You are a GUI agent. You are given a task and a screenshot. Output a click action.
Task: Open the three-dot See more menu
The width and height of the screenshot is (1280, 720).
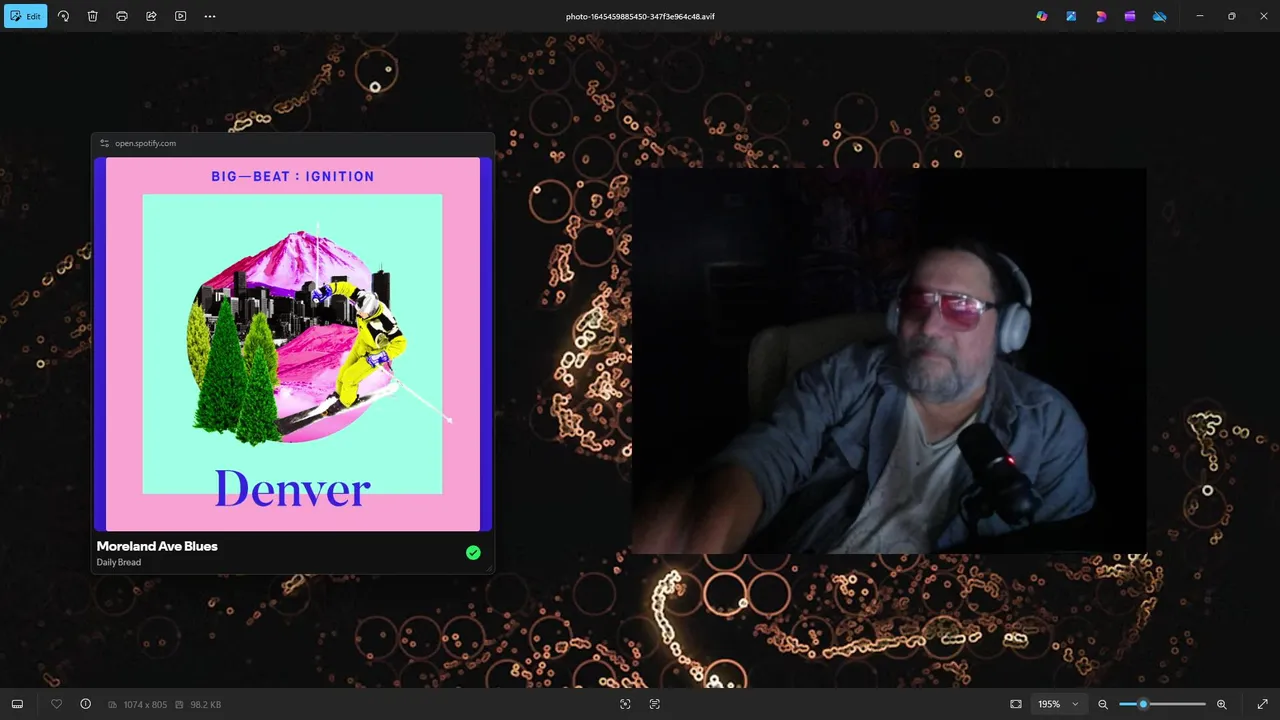coord(209,16)
